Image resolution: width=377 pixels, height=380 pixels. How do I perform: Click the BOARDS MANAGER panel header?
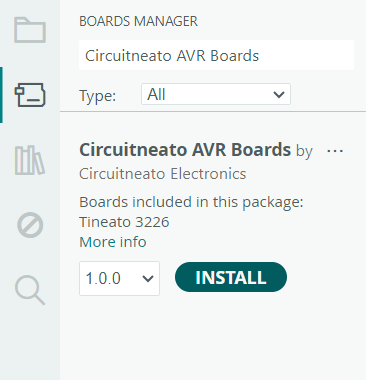138,21
